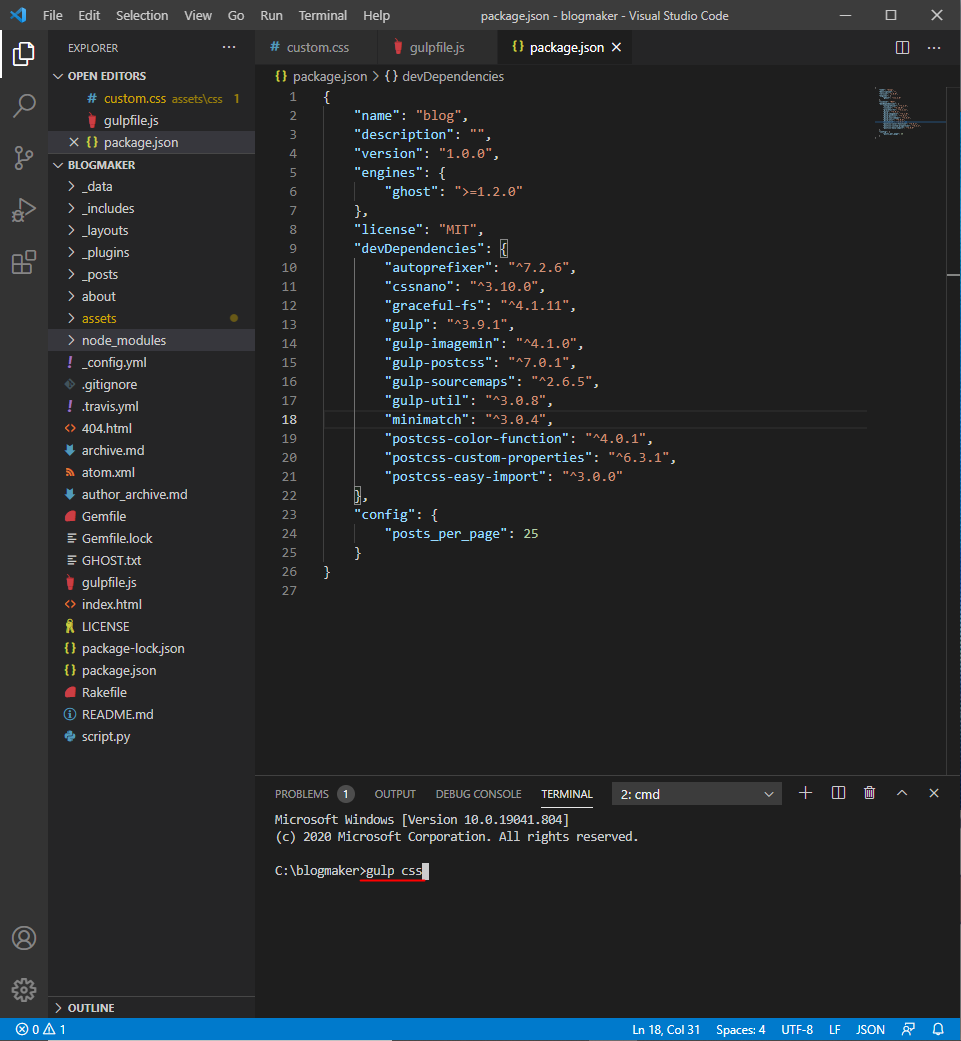Screen dimensions: 961x1041
Task: Close package.json in Open Editors list
Action: [74, 142]
